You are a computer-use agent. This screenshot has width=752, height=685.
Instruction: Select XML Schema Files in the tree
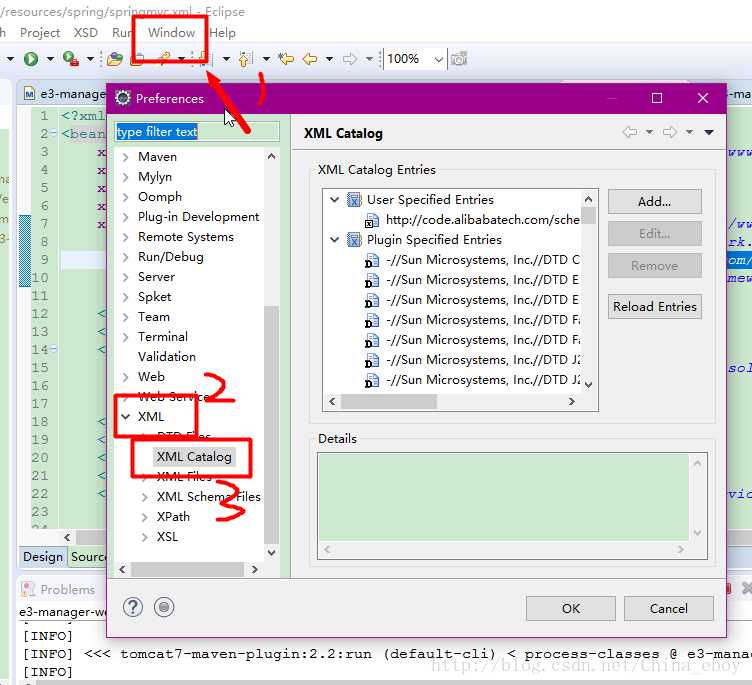209,497
